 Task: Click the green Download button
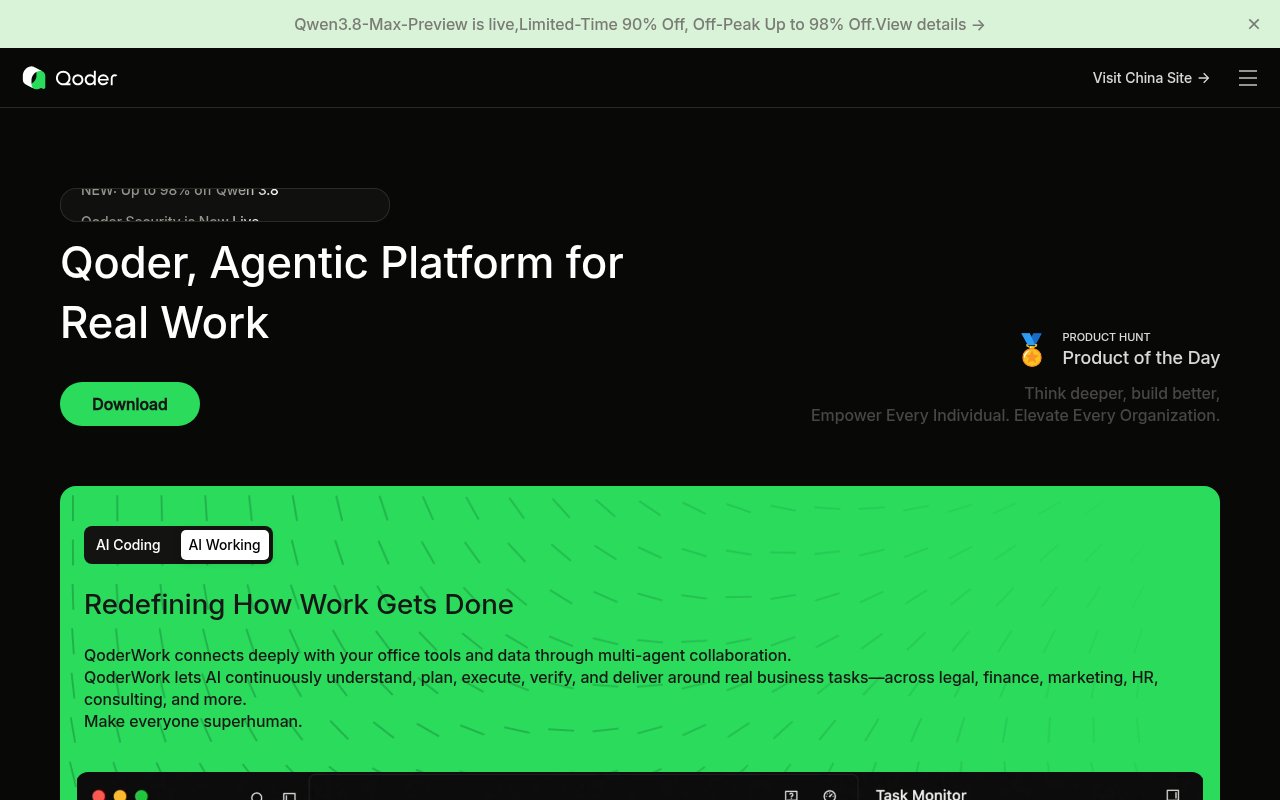(x=130, y=404)
